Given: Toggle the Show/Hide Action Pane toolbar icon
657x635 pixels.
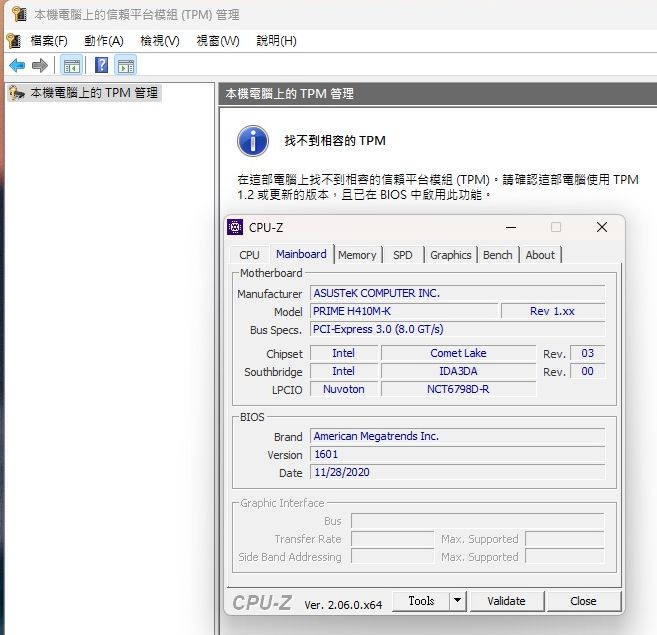Looking at the screenshot, I should [126, 65].
